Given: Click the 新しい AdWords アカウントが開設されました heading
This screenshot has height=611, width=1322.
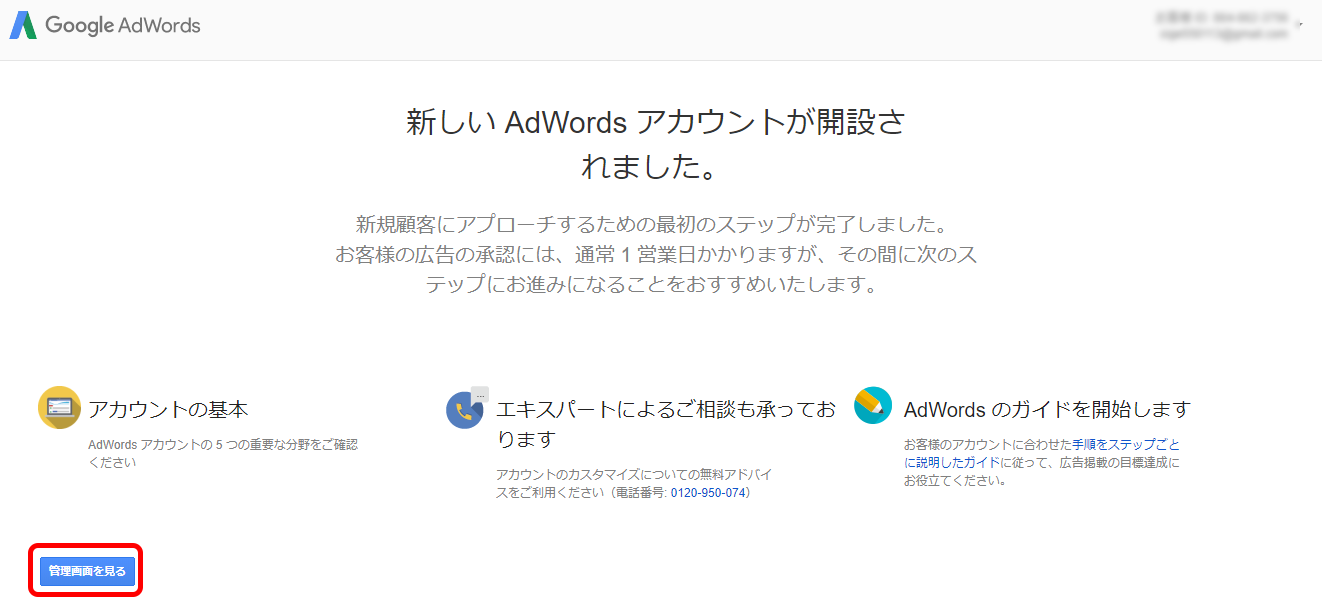Looking at the screenshot, I should point(656,144).
